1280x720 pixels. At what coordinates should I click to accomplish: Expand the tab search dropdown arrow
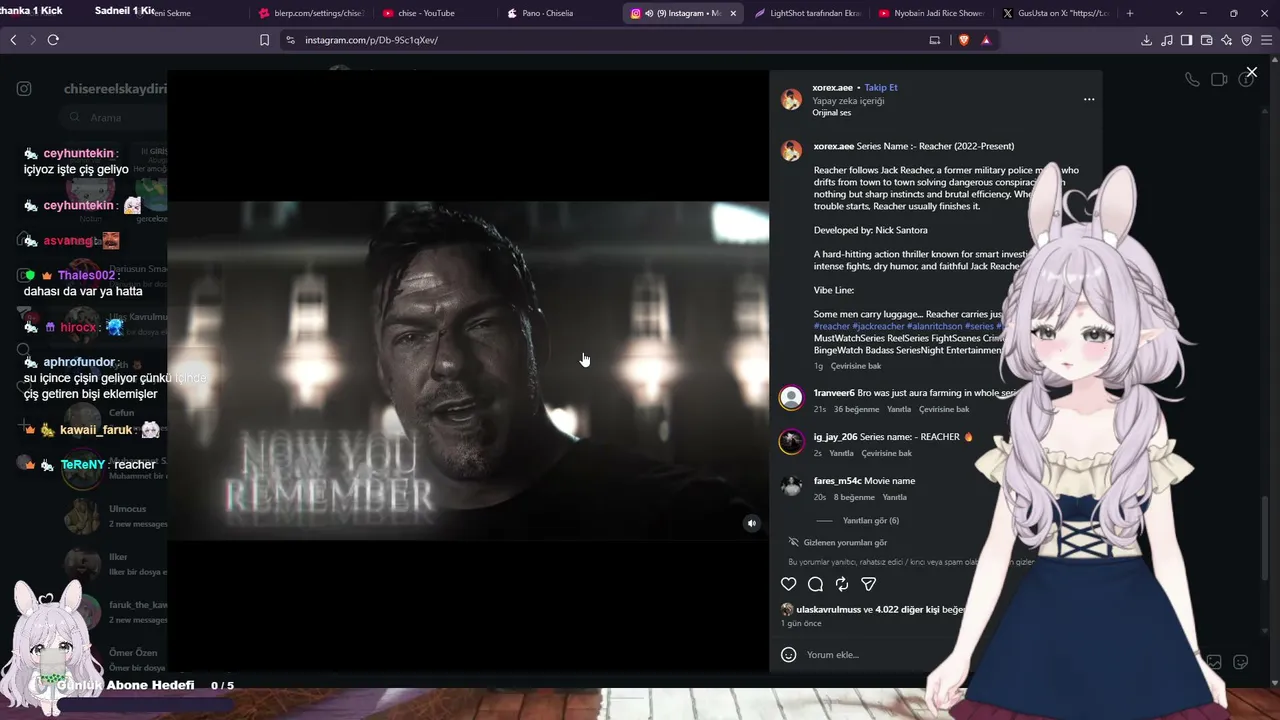click(x=1179, y=13)
